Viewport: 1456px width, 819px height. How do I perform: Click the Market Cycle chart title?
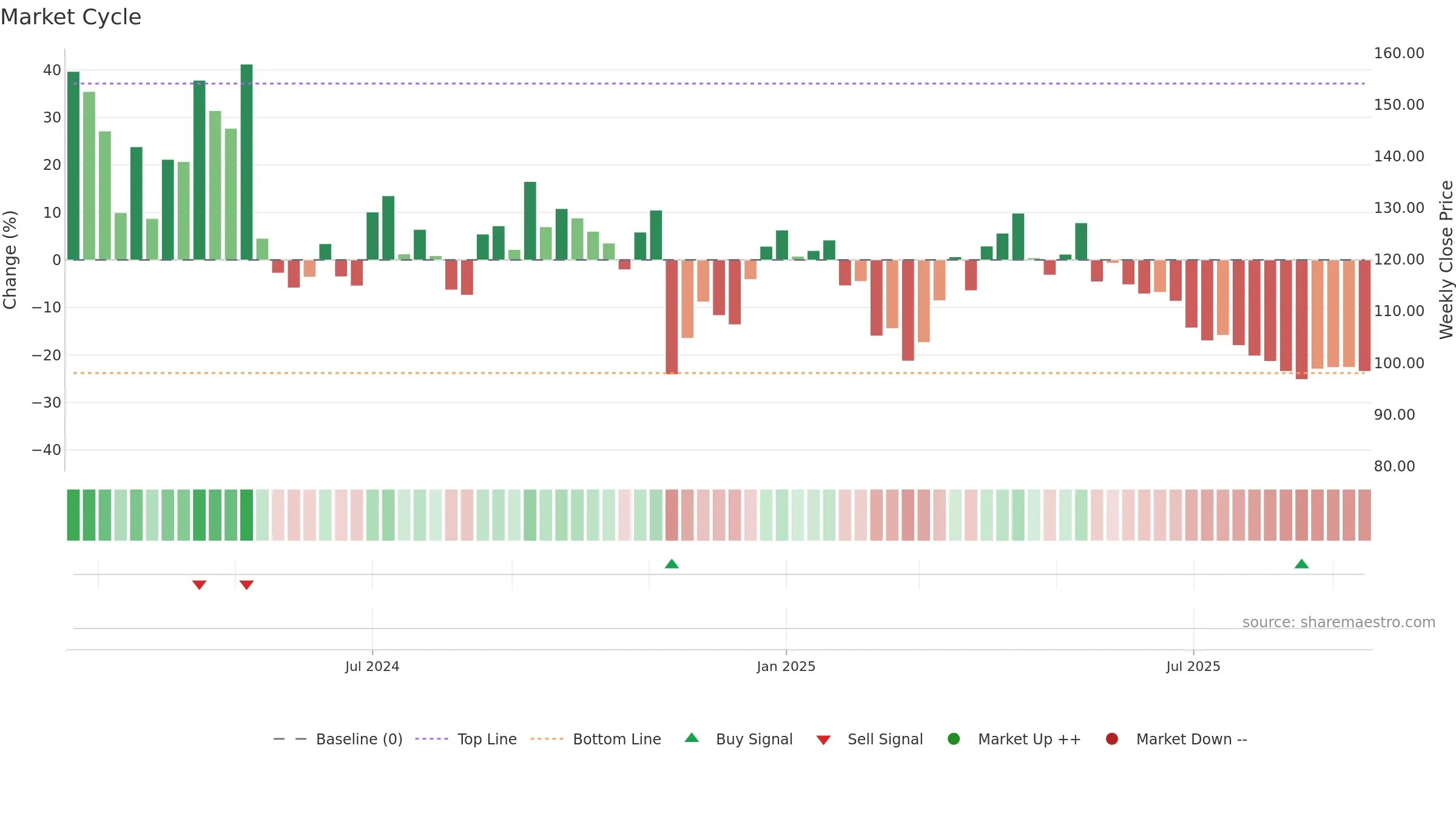(71, 17)
